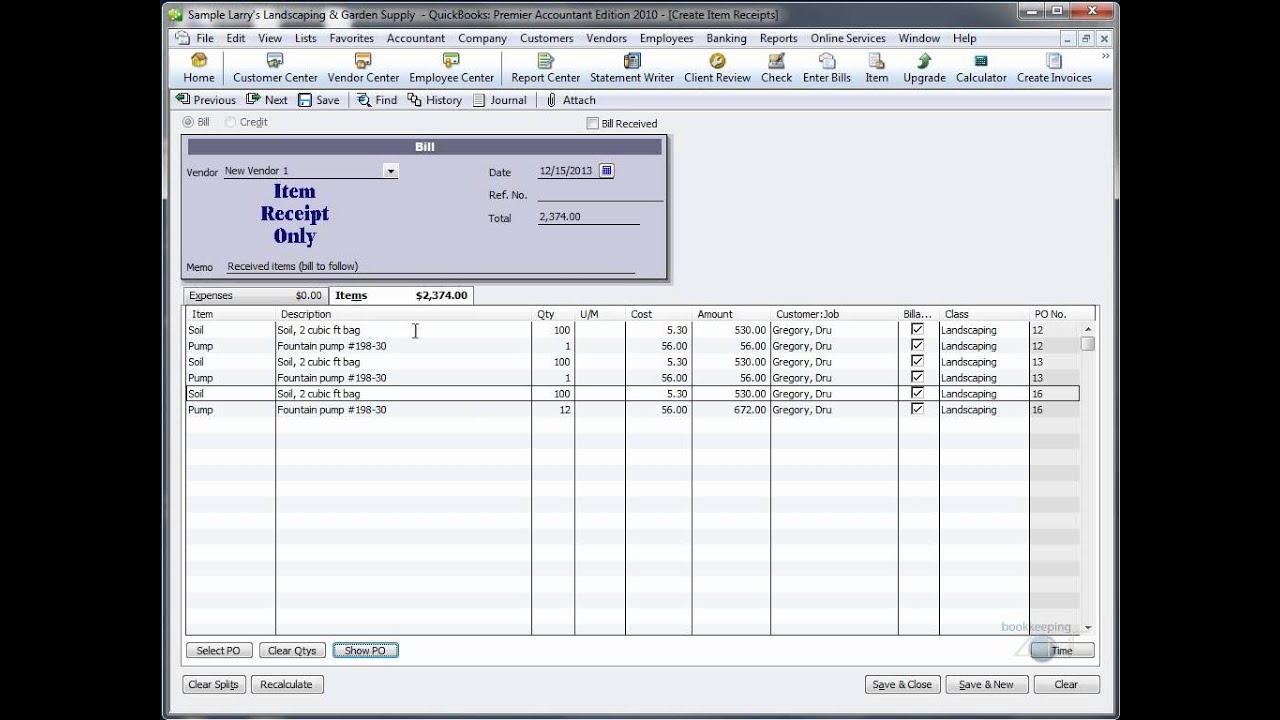The height and width of the screenshot is (720, 1280).
Task: Open transaction History
Action: tap(435, 100)
